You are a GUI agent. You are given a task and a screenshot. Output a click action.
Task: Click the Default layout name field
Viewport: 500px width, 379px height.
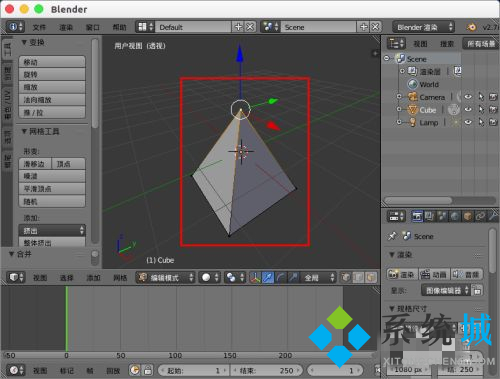pyautogui.click(x=193, y=27)
